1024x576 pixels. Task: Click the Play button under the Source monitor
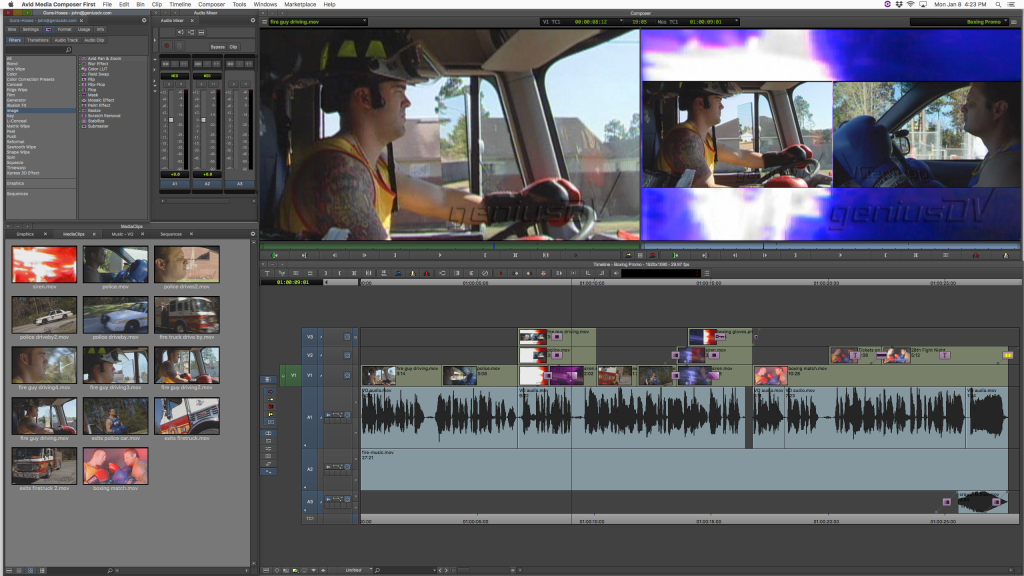440,255
